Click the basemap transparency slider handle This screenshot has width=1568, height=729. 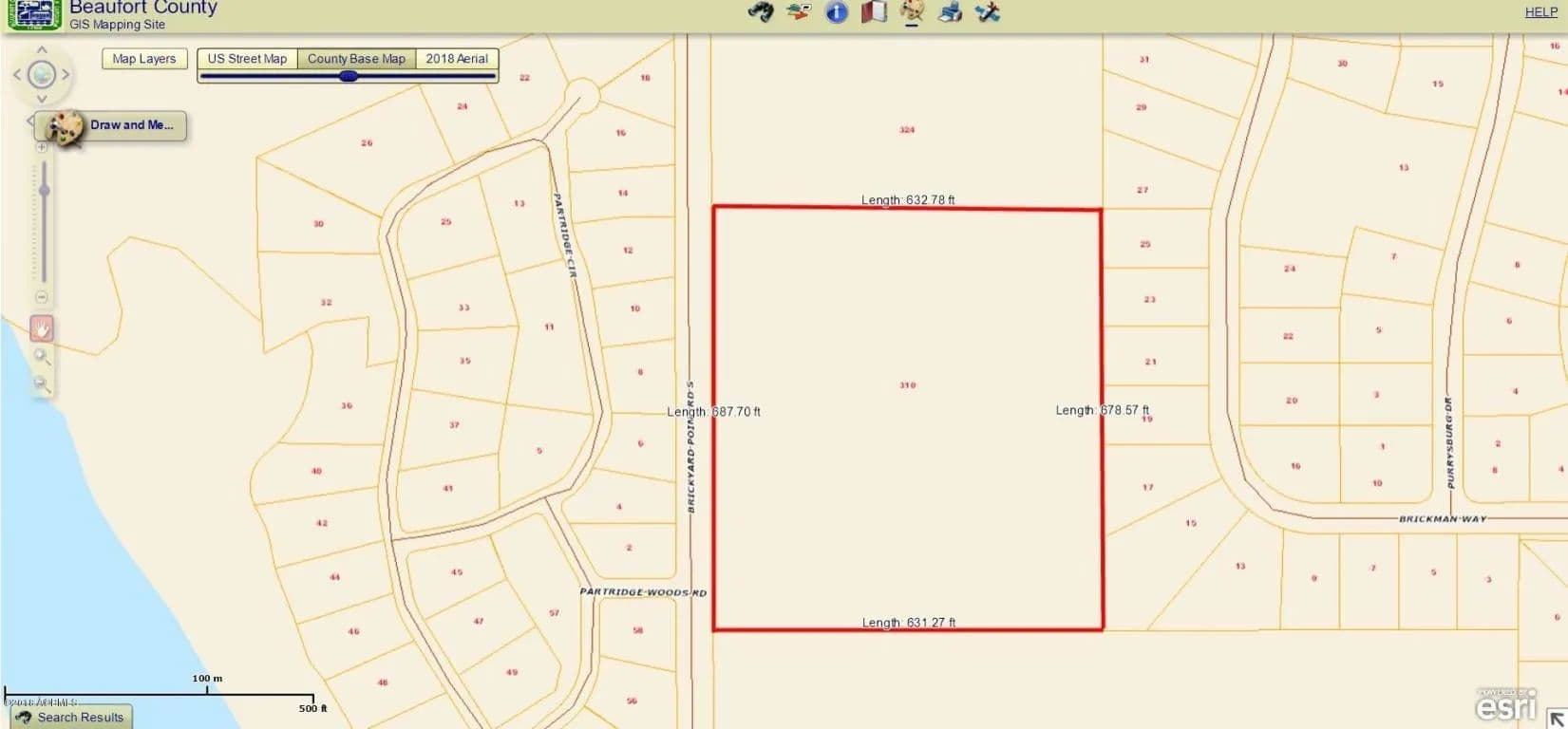349,76
